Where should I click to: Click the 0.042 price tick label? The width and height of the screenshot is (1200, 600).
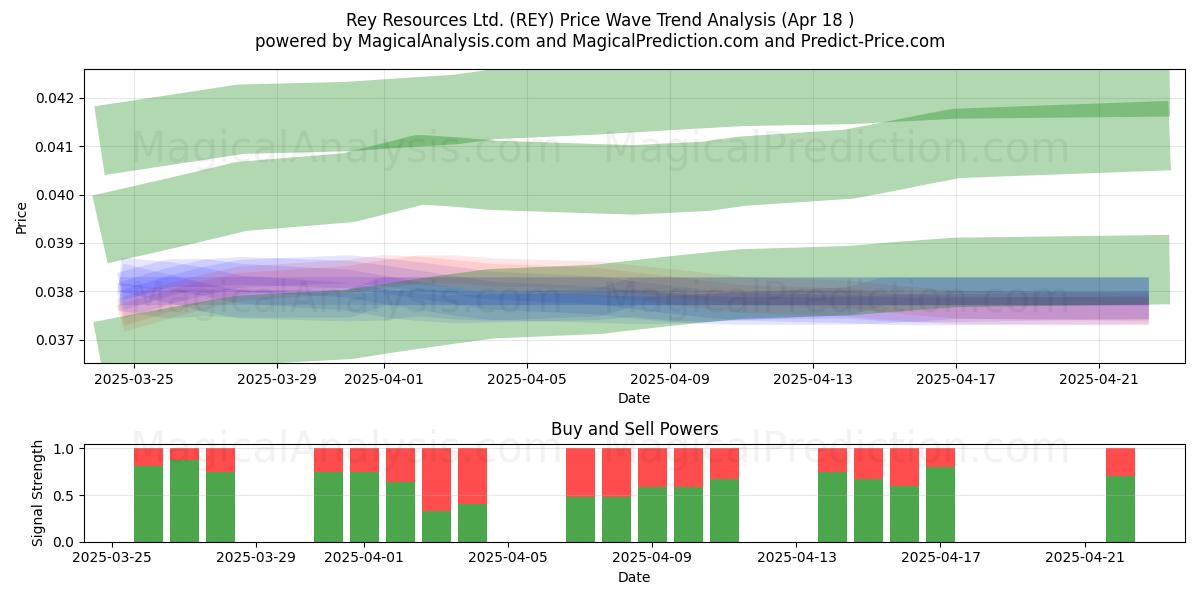tap(56, 98)
